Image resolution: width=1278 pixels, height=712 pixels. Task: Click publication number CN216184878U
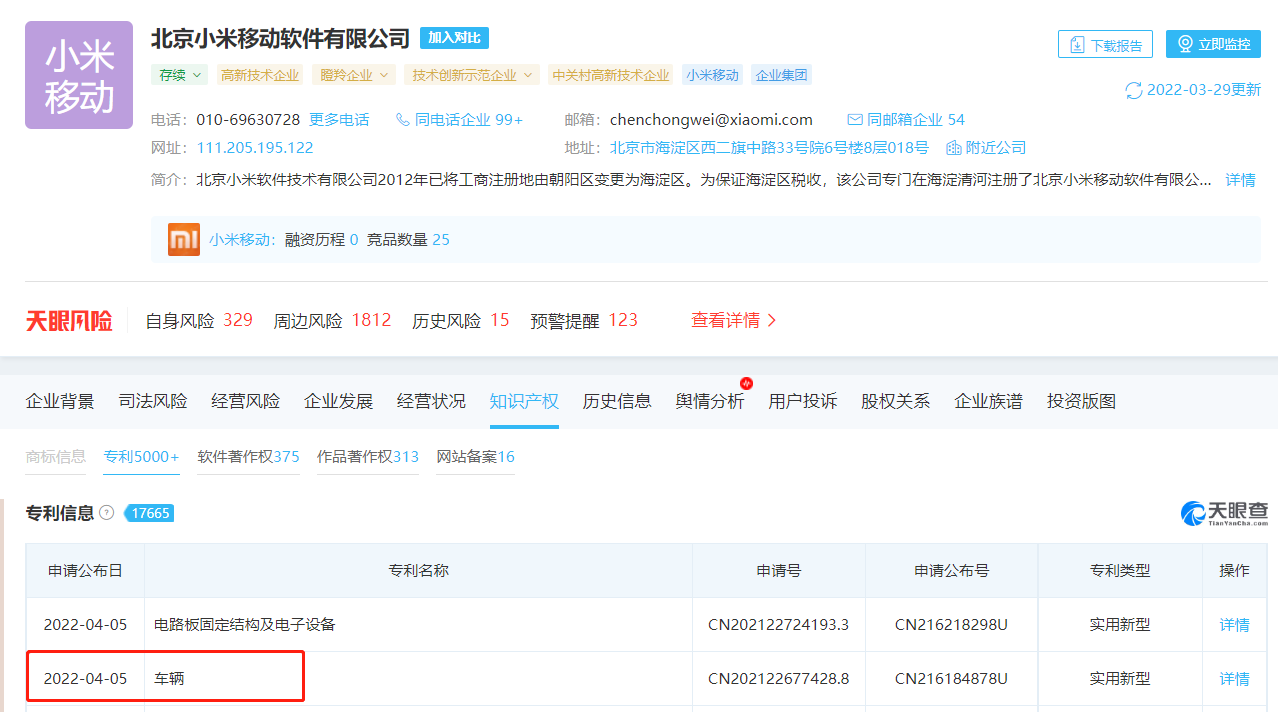point(951,679)
